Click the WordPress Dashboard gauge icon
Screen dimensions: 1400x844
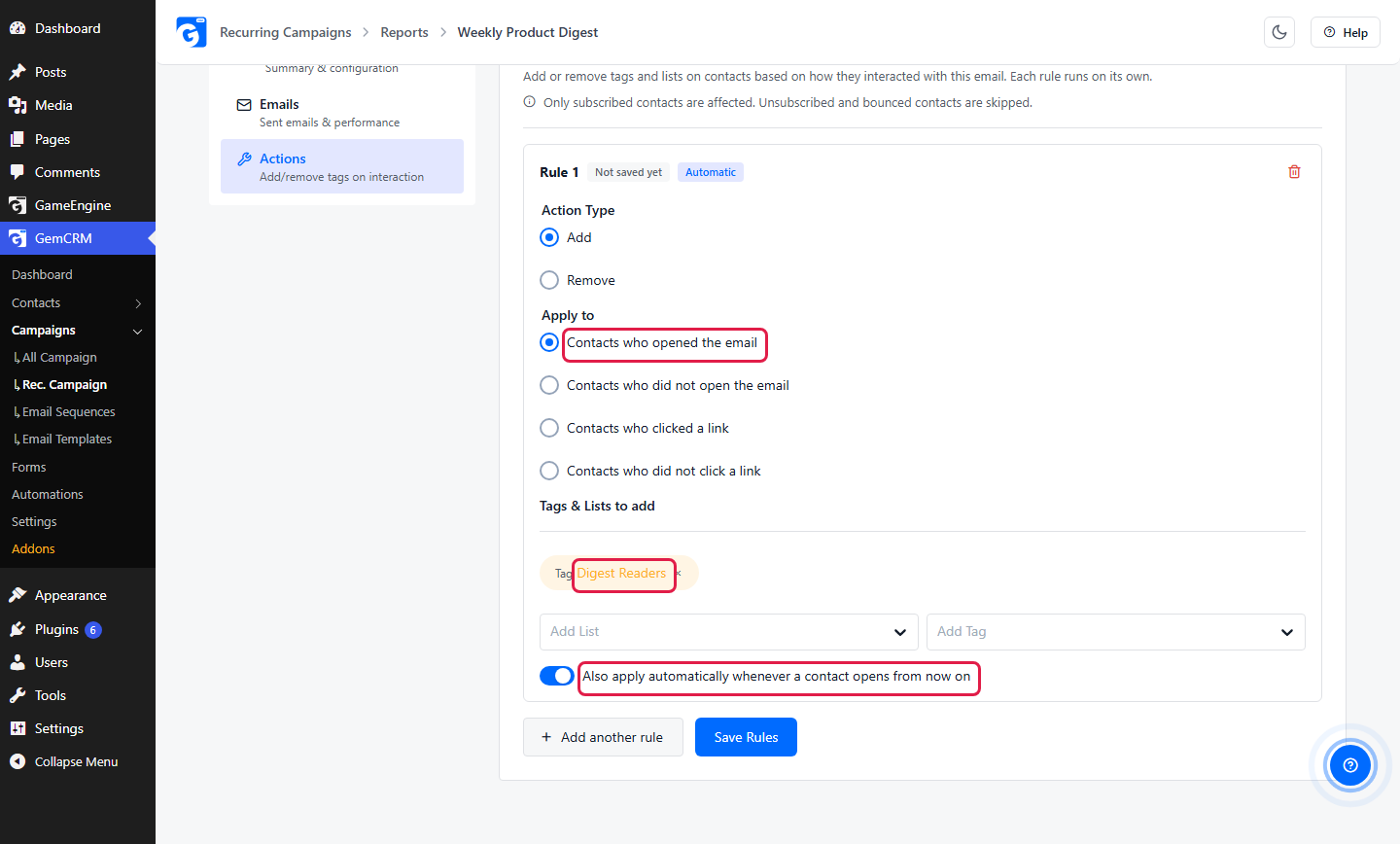17,28
